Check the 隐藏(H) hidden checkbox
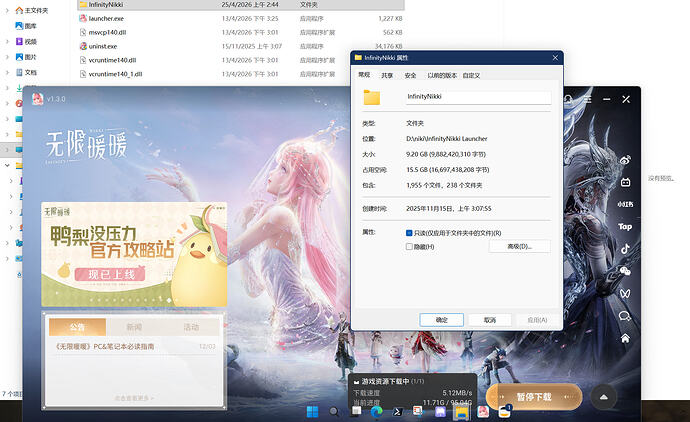 (x=409, y=247)
